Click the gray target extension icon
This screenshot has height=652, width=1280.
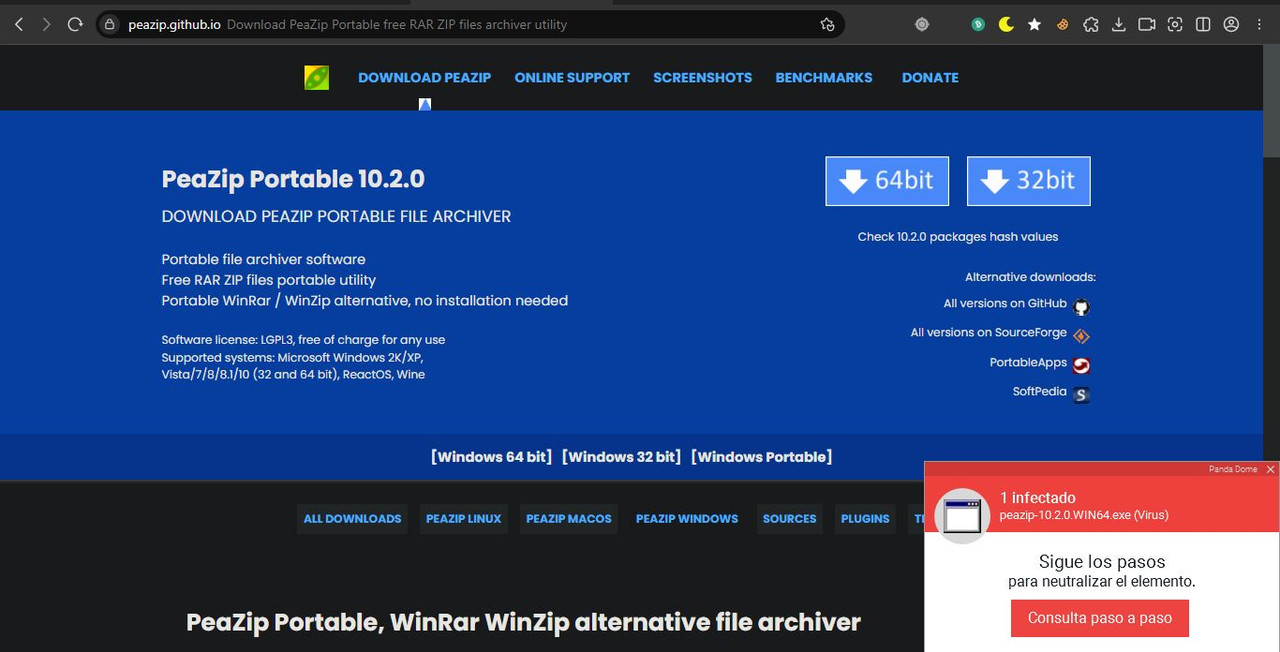click(x=922, y=24)
